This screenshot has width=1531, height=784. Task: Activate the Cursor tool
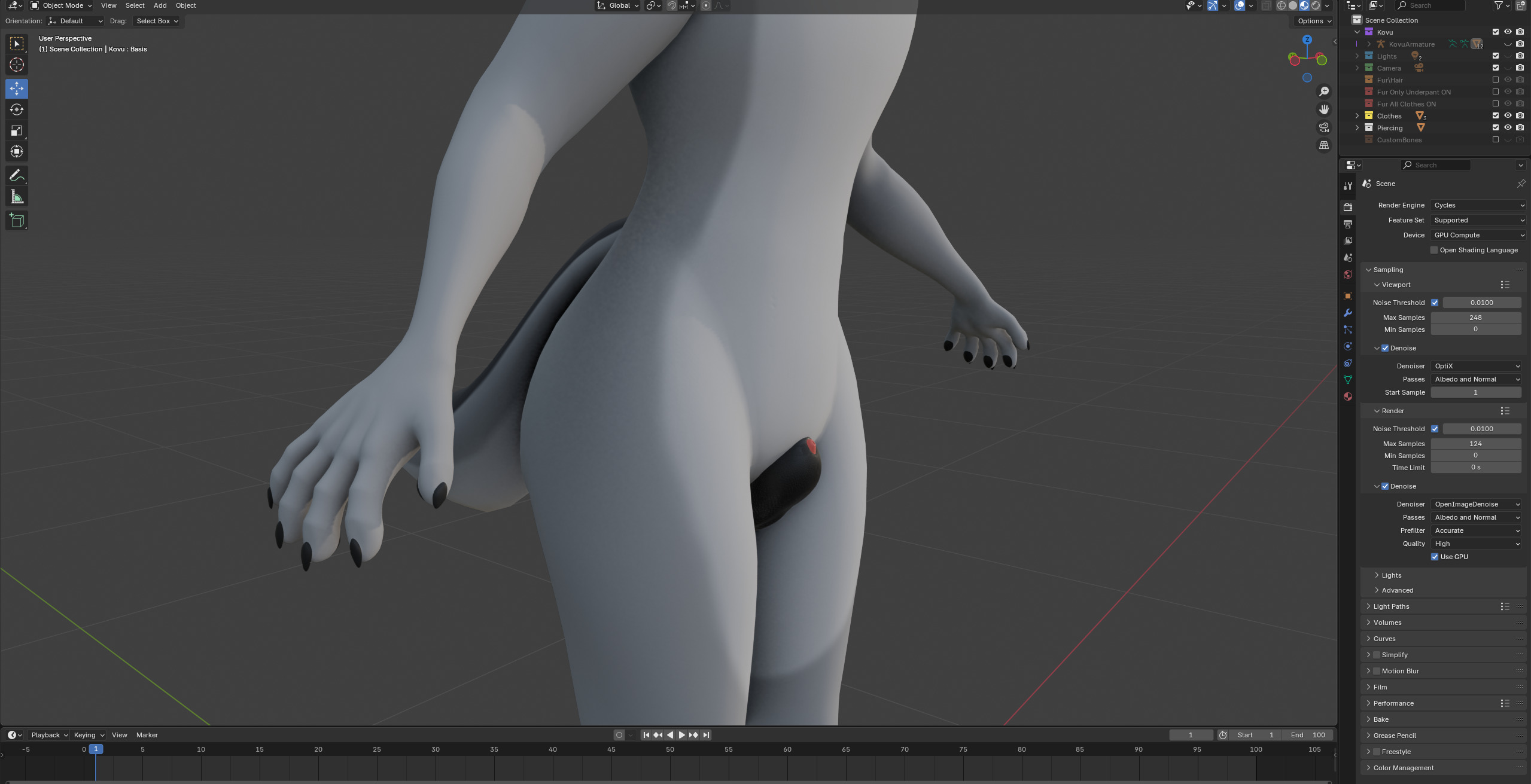click(x=17, y=65)
